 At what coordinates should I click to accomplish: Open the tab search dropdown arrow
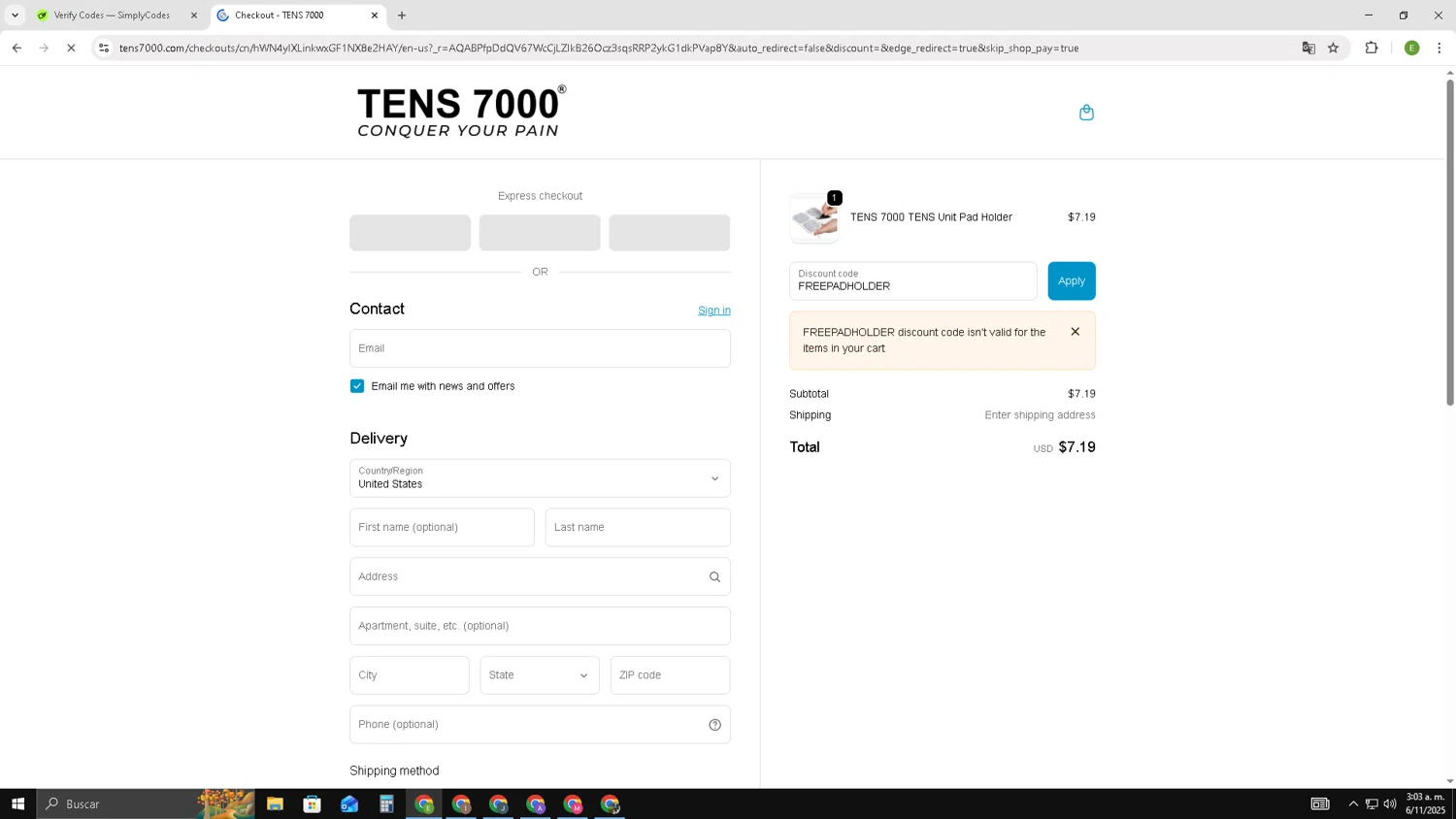tap(15, 16)
